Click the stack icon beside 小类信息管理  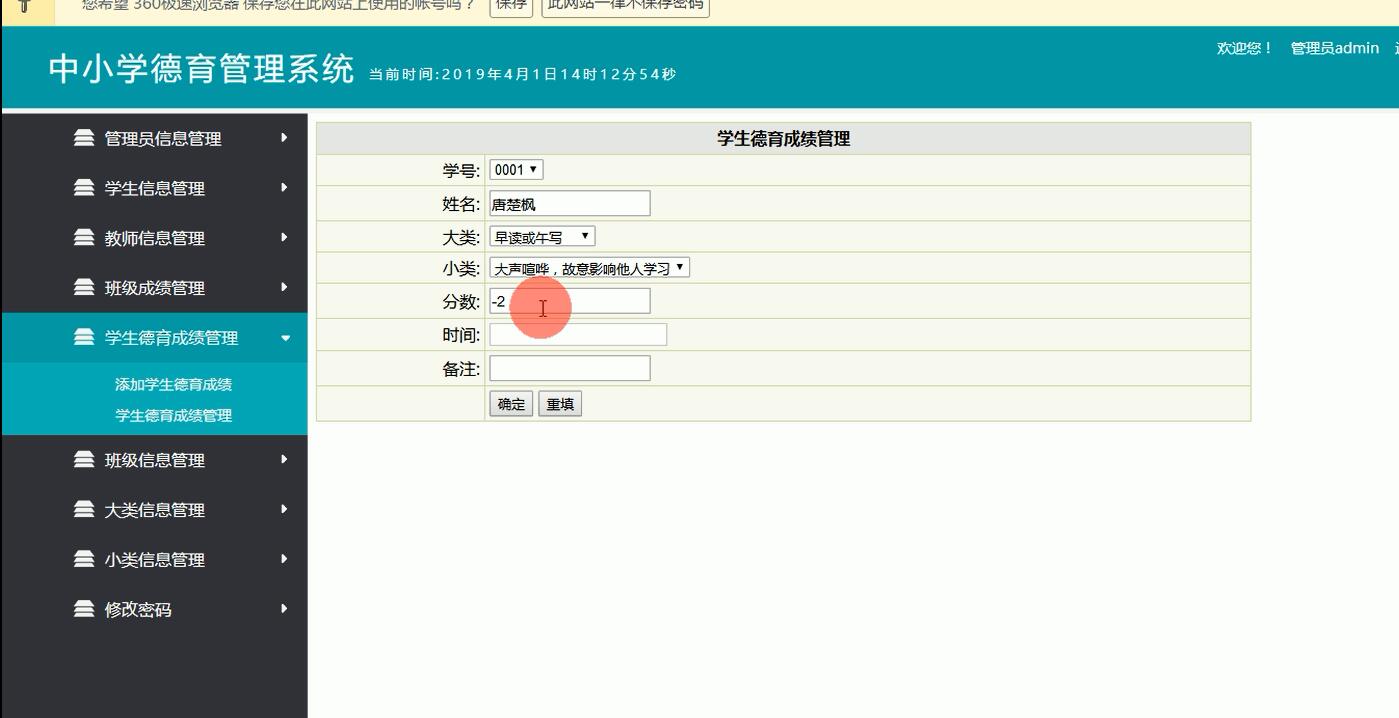click(84, 560)
